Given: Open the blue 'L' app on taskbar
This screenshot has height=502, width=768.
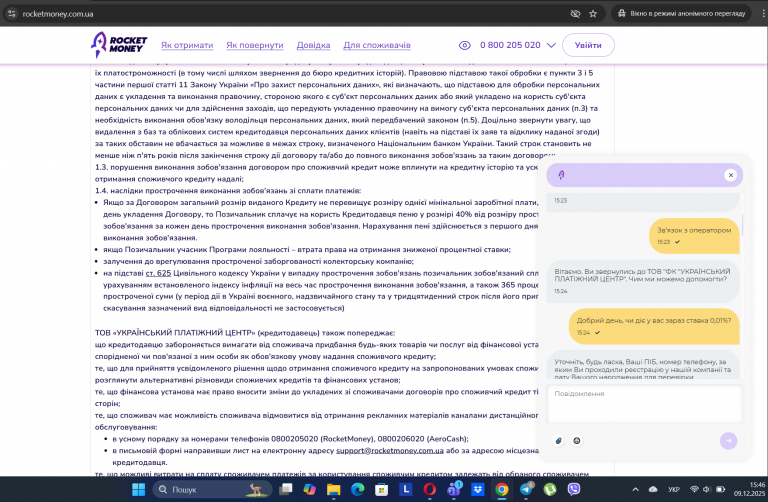Looking at the screenshot, I should (x=406, y=489).
